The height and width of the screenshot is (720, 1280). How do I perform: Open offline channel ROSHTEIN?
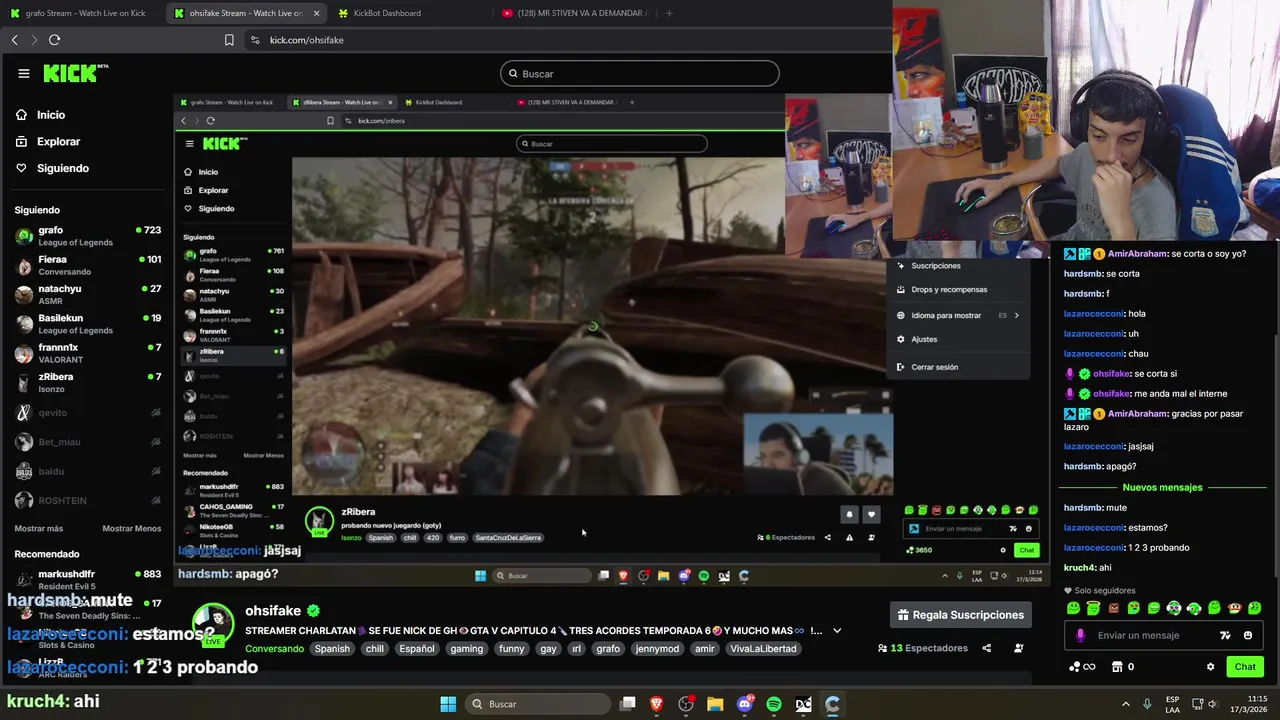click(x=88, y=500)
